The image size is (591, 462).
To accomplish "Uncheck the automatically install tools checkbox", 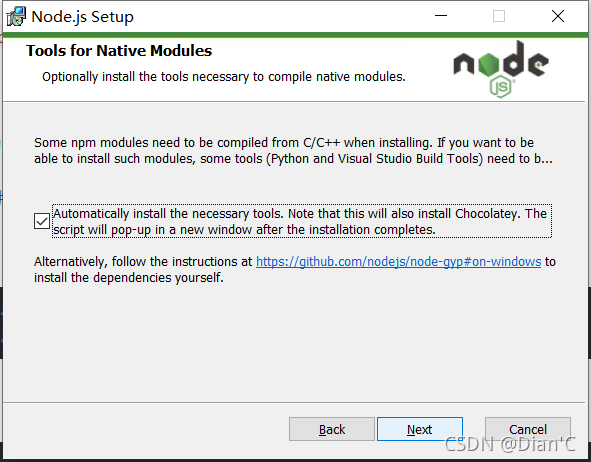I will (41, 221).
